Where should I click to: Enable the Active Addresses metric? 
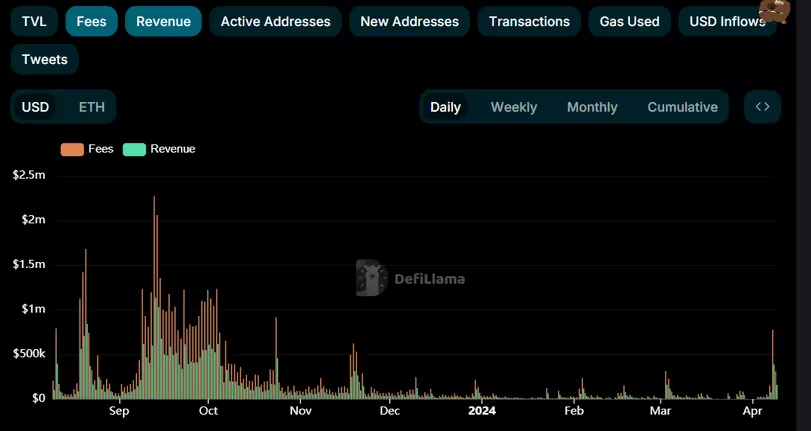(275, 21)
